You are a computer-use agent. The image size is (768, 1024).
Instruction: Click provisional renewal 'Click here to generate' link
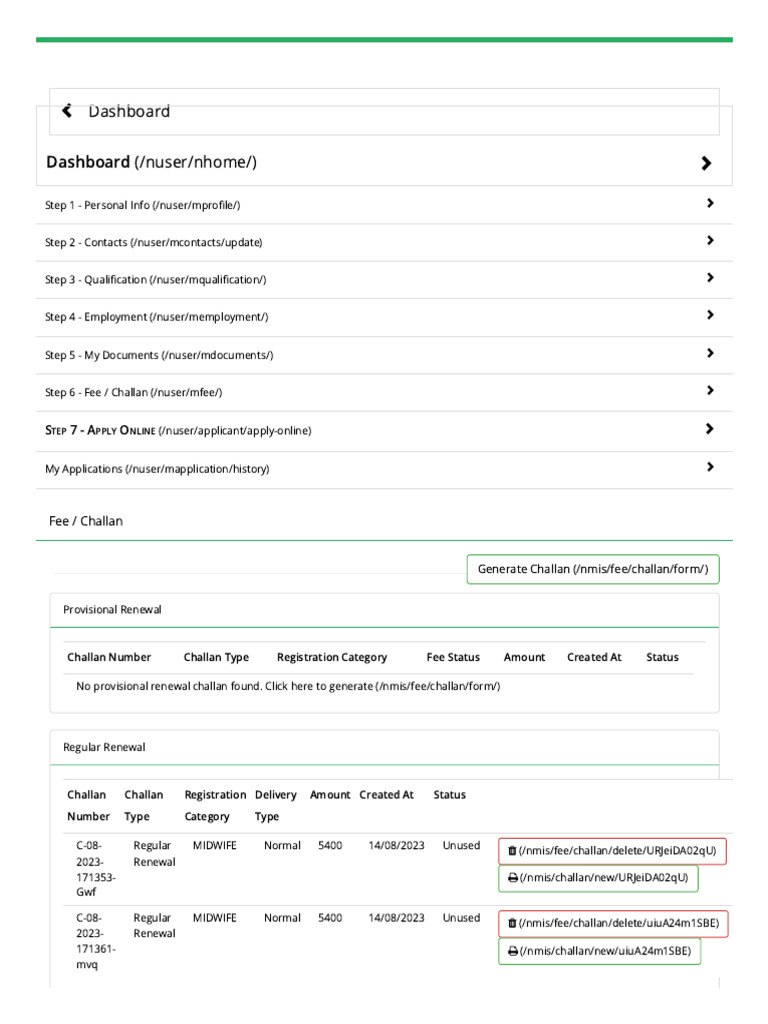tap(382, 686)
